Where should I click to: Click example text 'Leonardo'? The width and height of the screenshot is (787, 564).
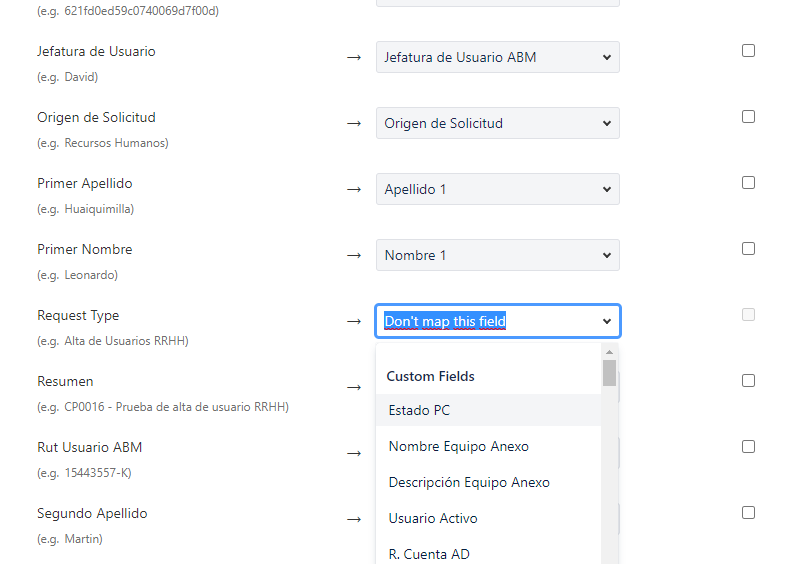(90, 275)
